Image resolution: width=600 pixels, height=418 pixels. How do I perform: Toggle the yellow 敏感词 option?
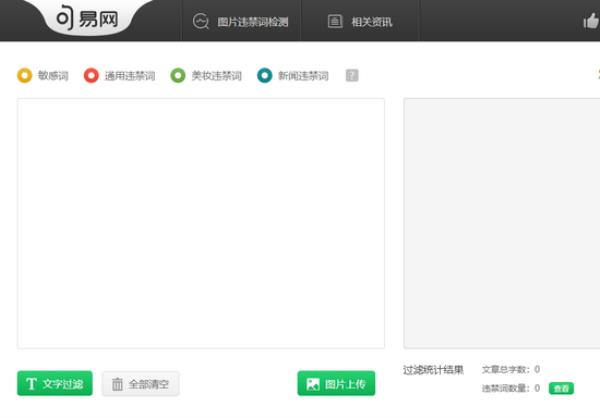(x=25, y=75)
